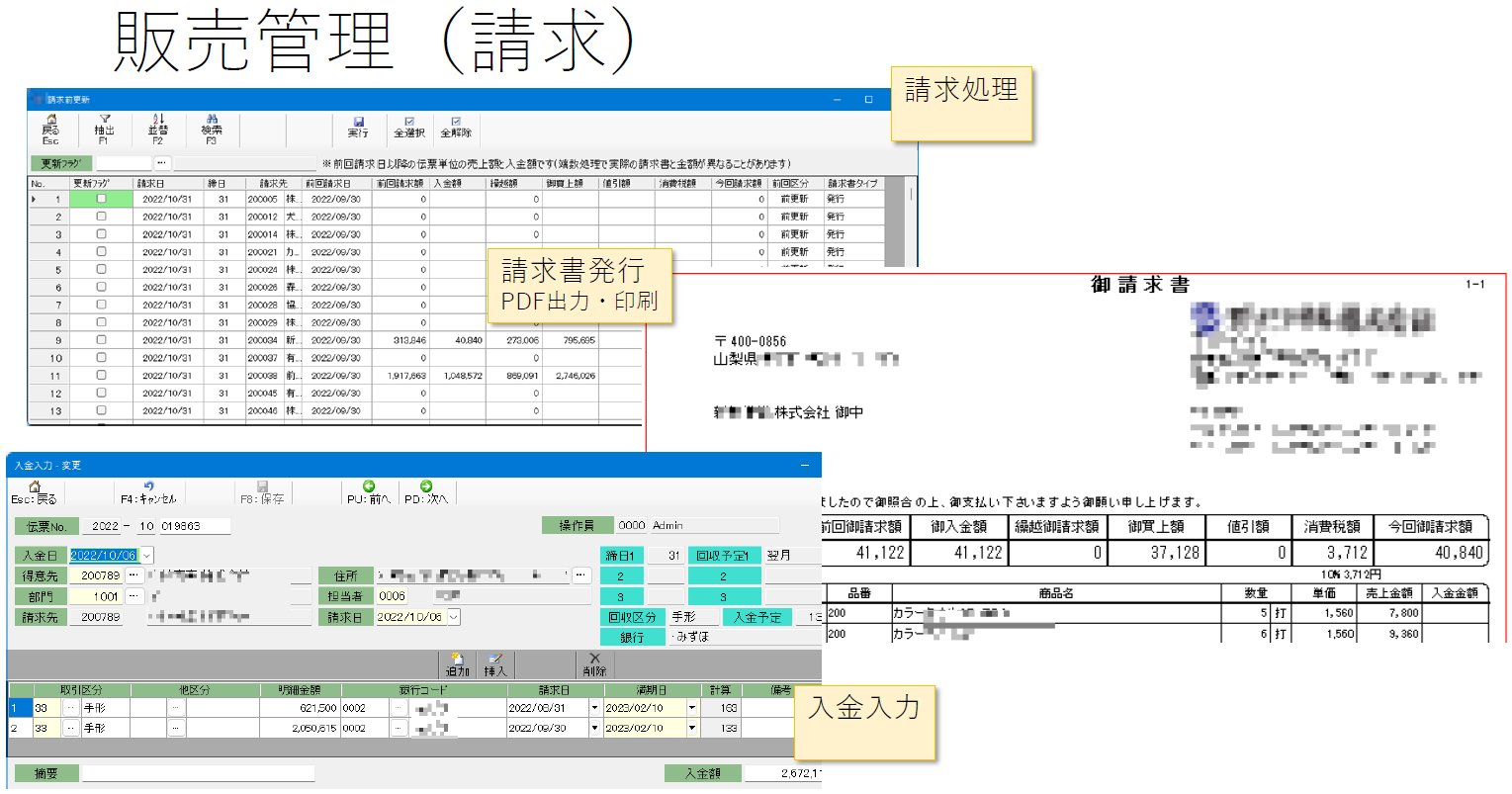Check the 更新フラグ checkbox in row 1
This screenshot has height=794, width=1512.
click(x=101, y=199)
